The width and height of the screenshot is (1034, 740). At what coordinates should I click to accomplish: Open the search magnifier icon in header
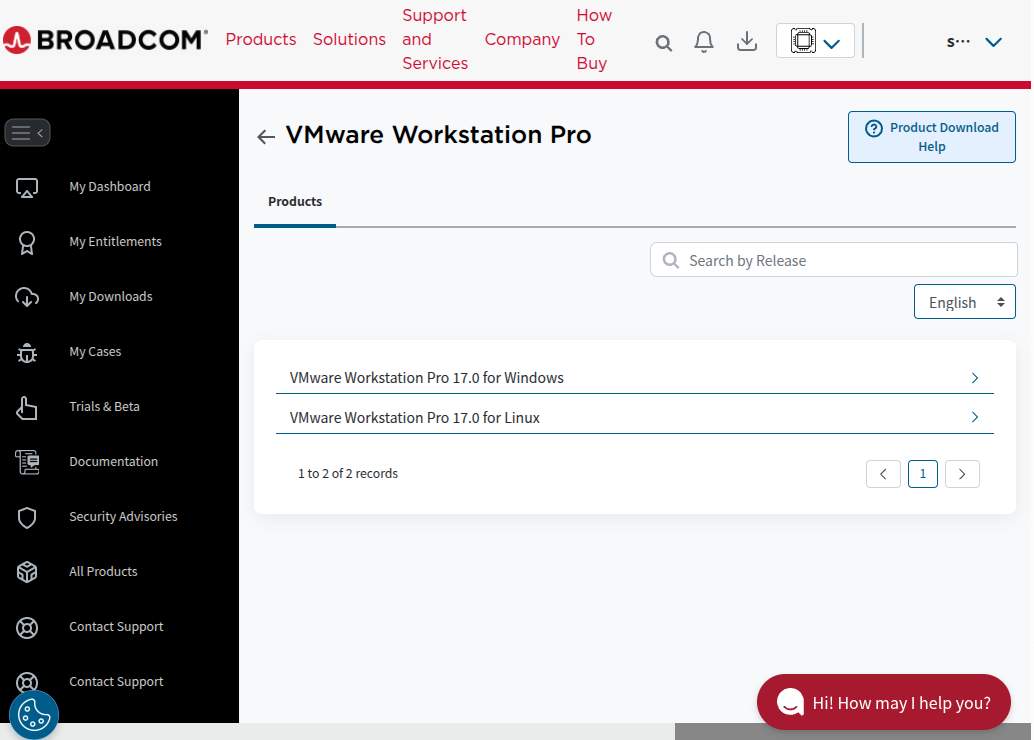[x=663, y=44]
